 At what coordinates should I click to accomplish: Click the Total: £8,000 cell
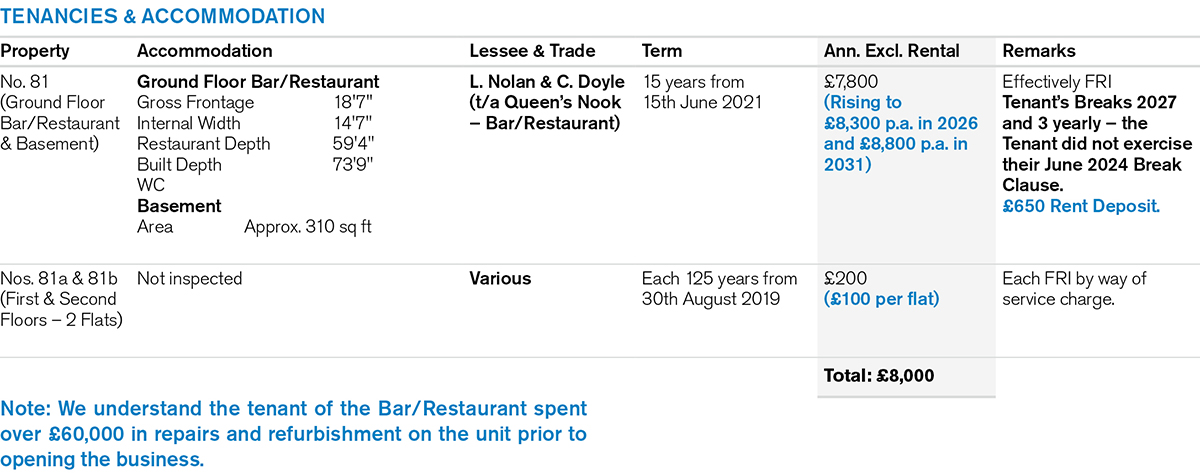pyautogui.click(x=879, y=376)
